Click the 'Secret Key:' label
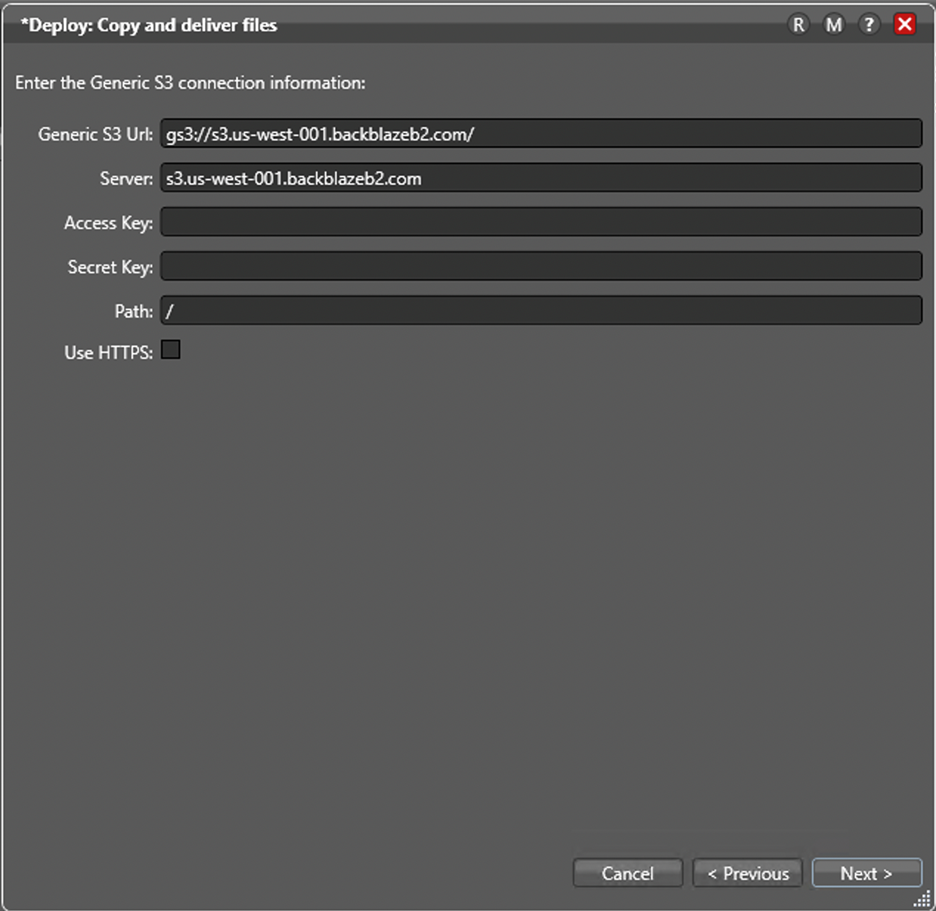The width and height of the screenshot is (936, 911). coord(110,267)
